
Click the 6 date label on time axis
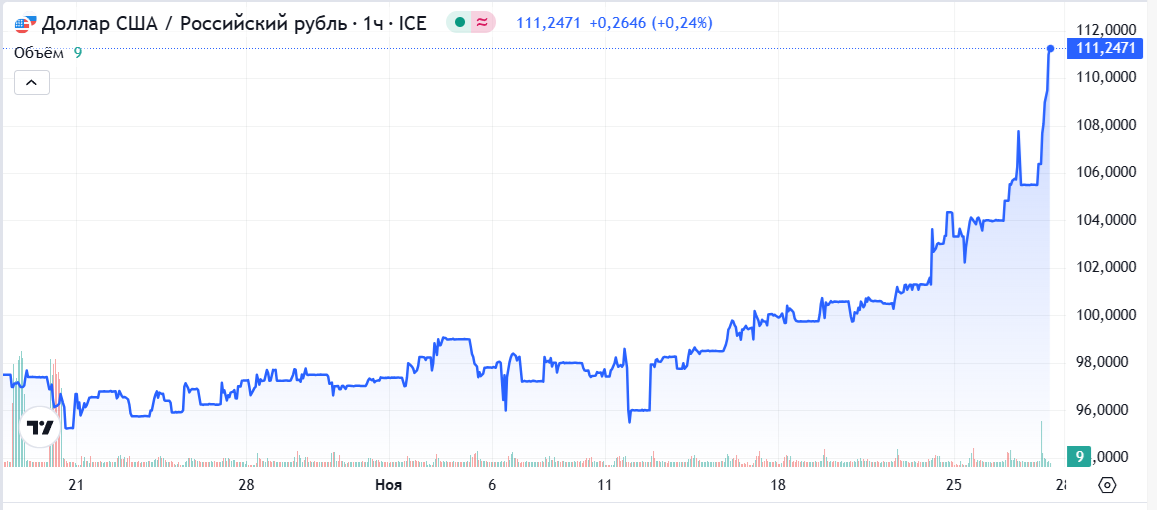coord(492,486)
